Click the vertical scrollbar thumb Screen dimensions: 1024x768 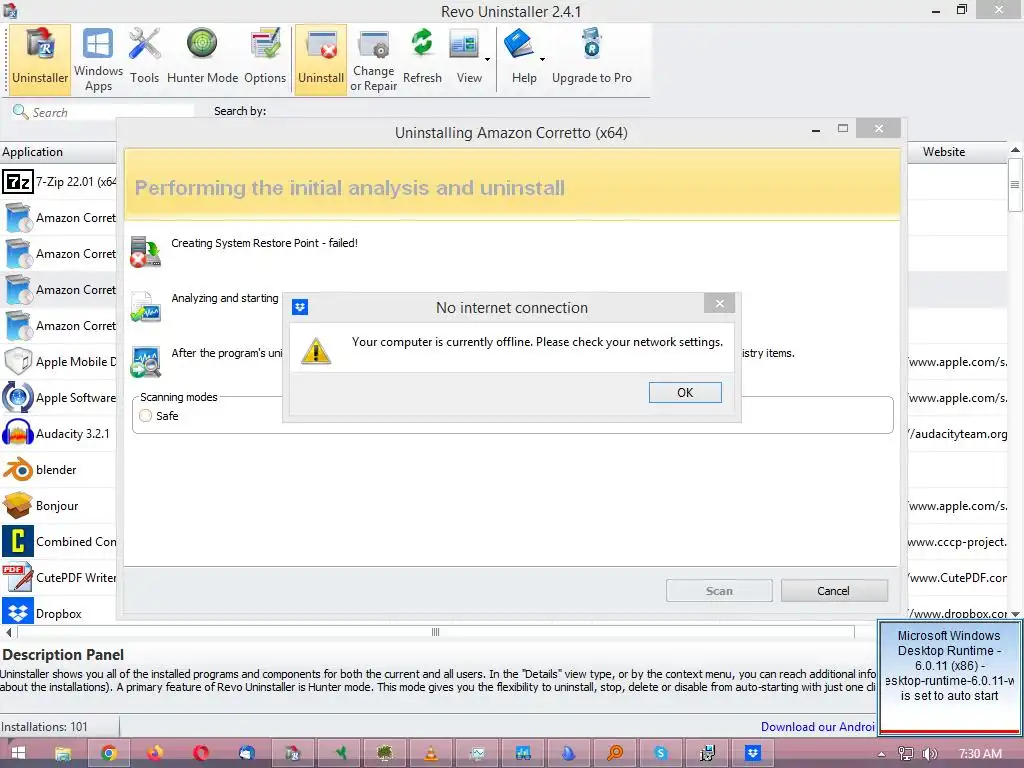1015,185
